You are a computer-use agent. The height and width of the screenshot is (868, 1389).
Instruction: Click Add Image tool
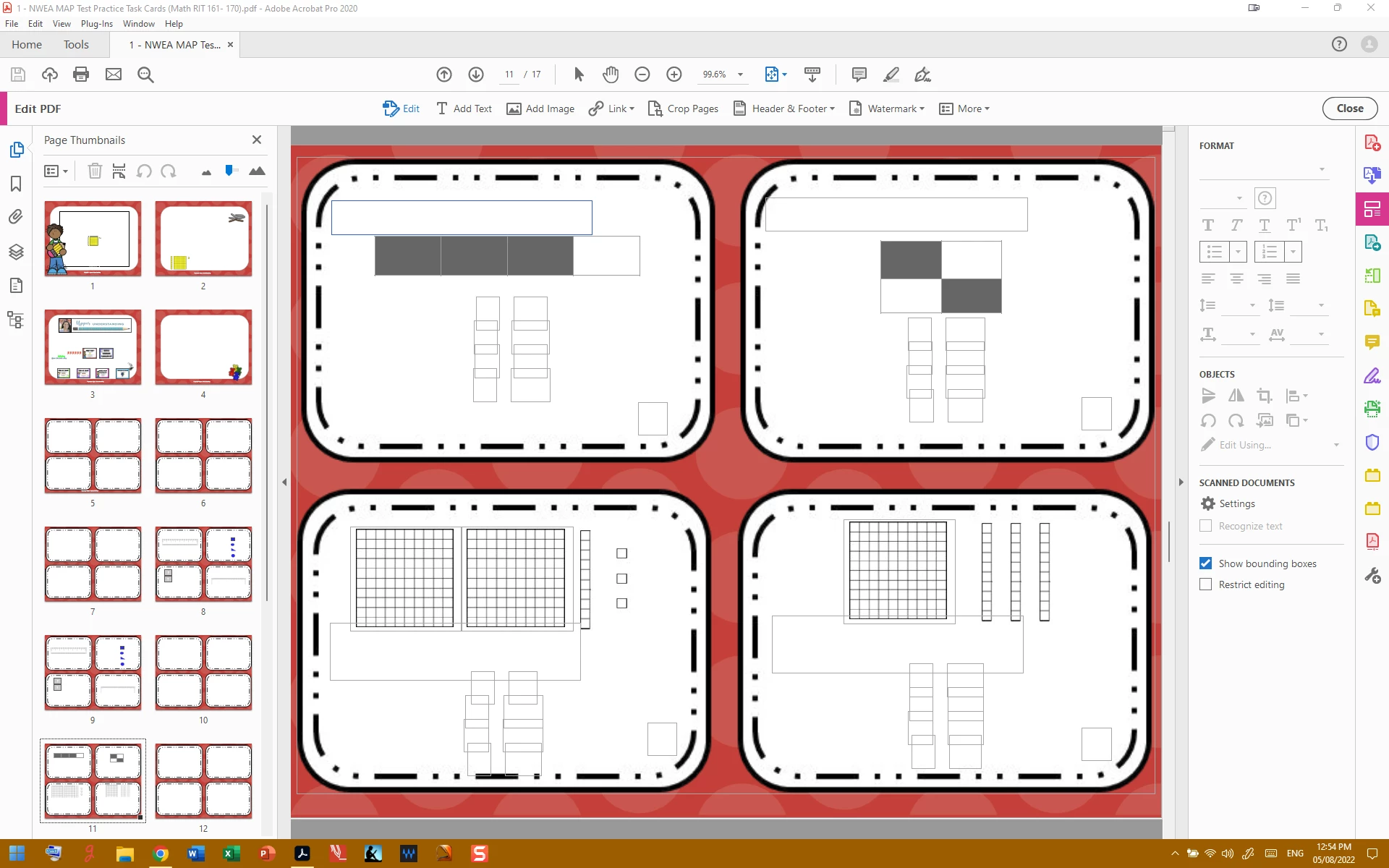(540, 109)
